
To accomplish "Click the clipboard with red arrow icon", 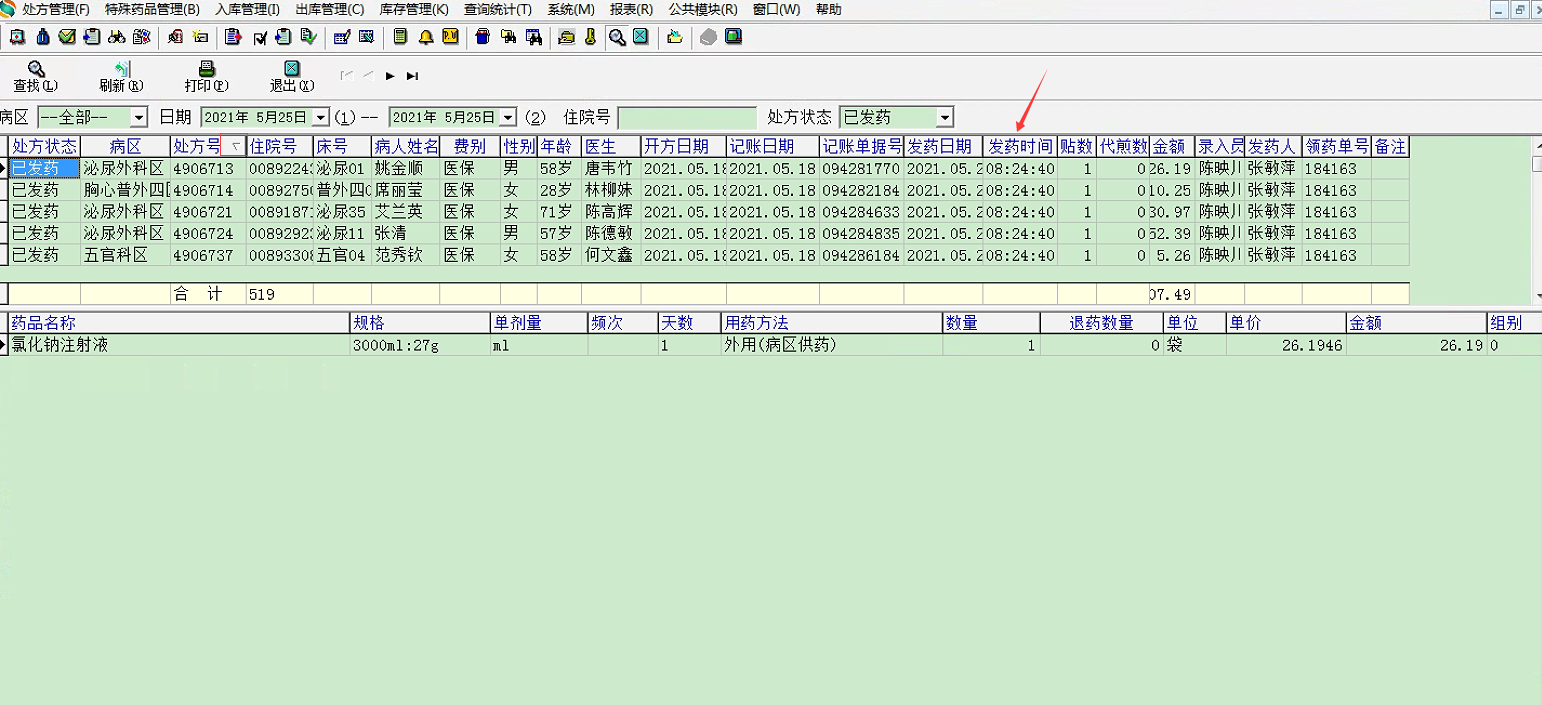I will (x=233, y=37).
